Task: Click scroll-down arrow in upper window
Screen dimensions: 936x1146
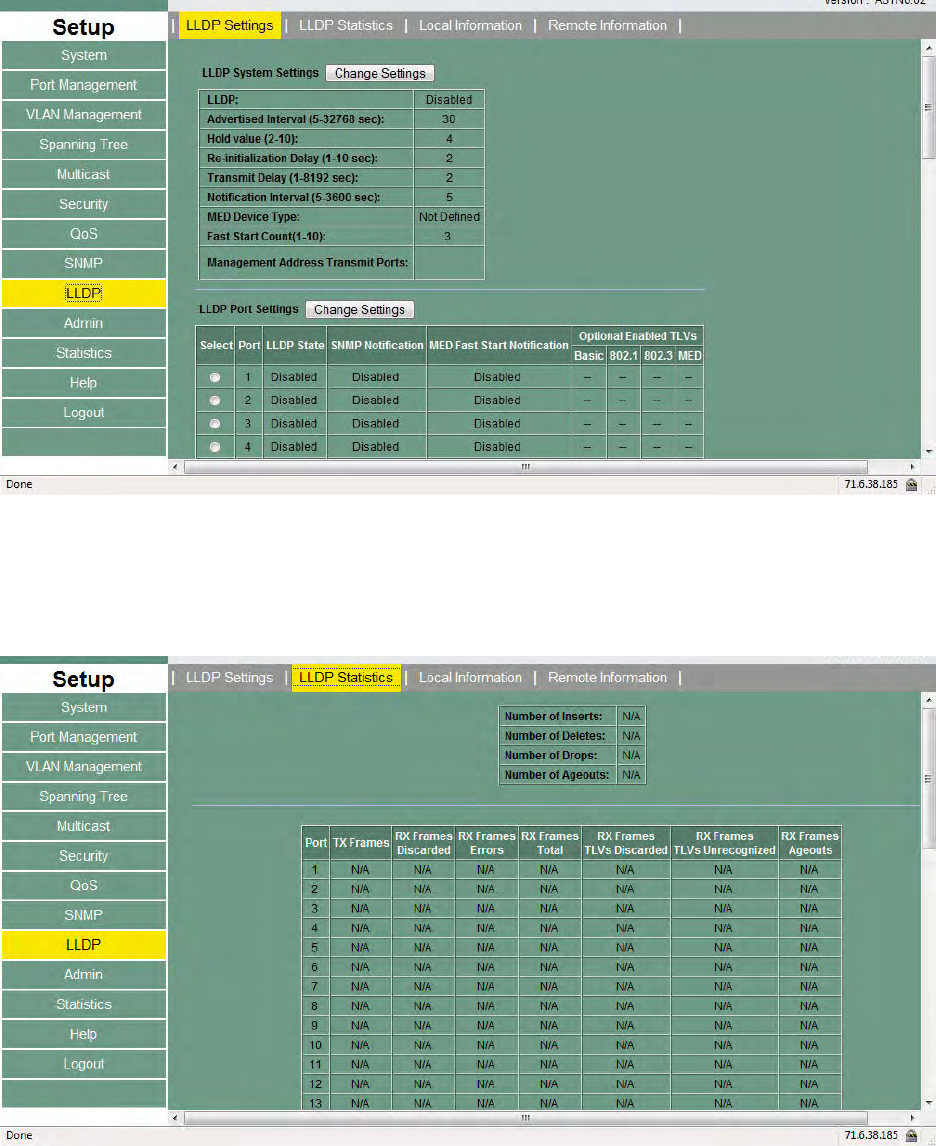Action: pos(929,452)
